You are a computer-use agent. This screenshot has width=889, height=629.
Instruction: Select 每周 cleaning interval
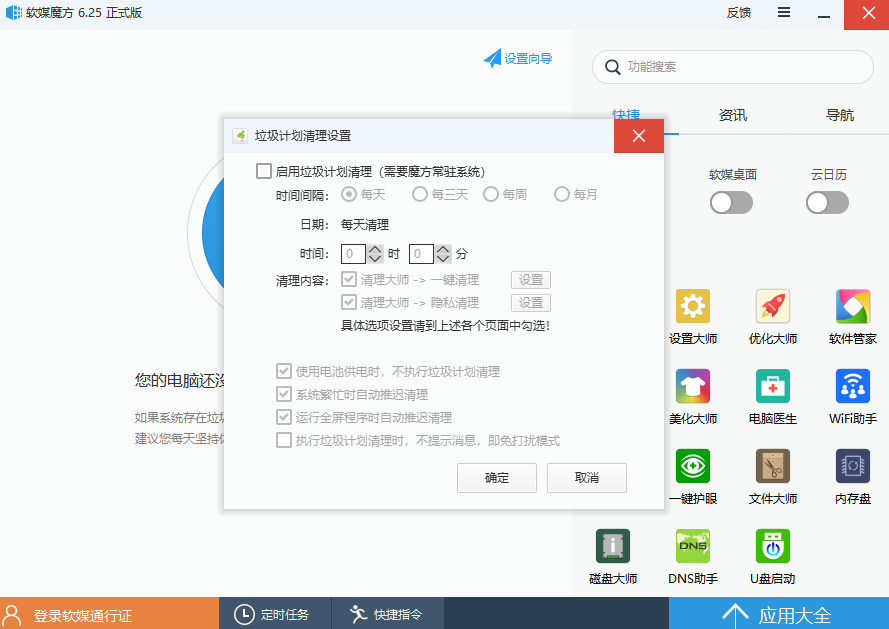pos(490,195)
